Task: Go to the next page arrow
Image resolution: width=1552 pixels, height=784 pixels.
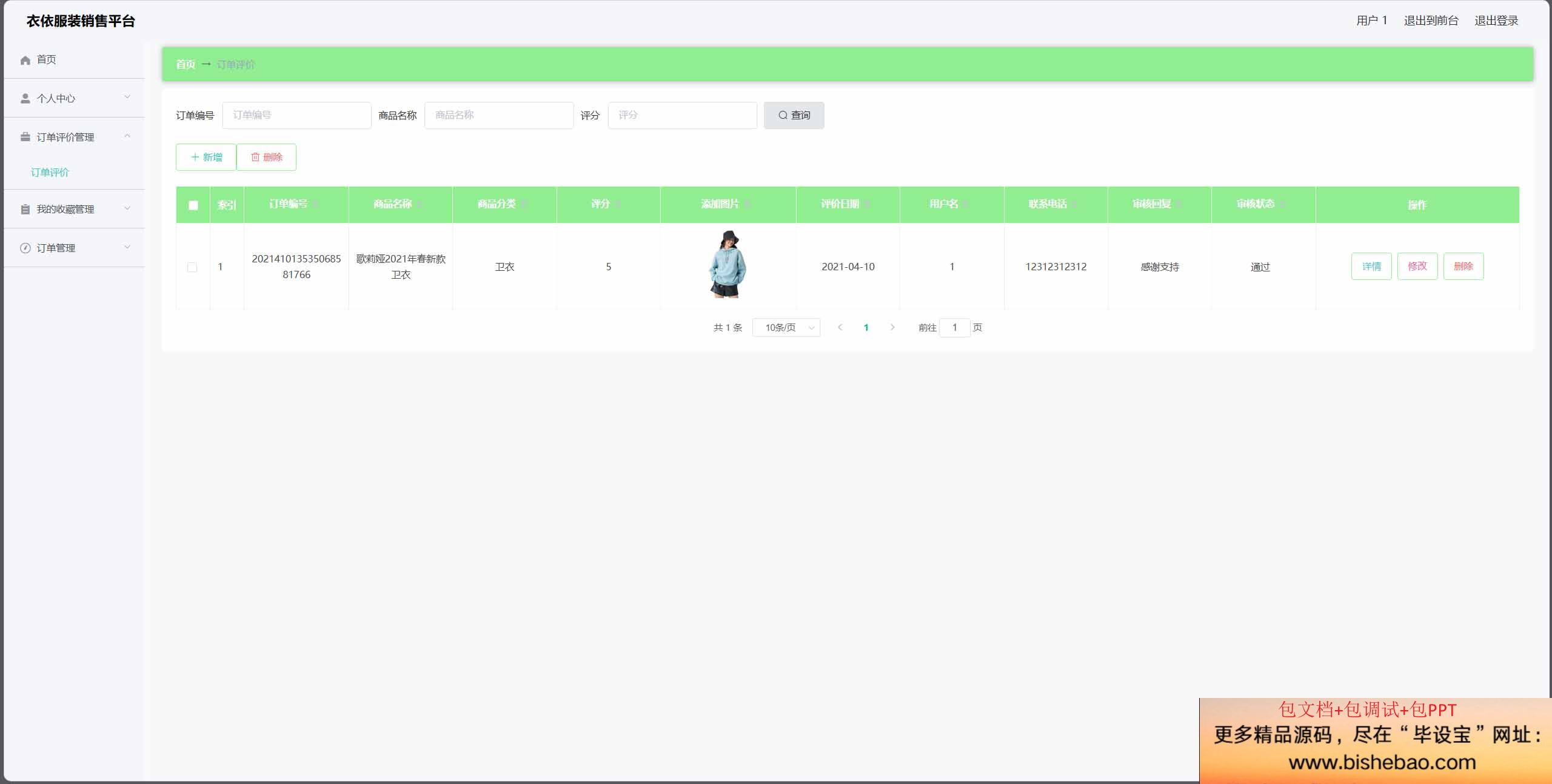Action: (x=892, y=327)
